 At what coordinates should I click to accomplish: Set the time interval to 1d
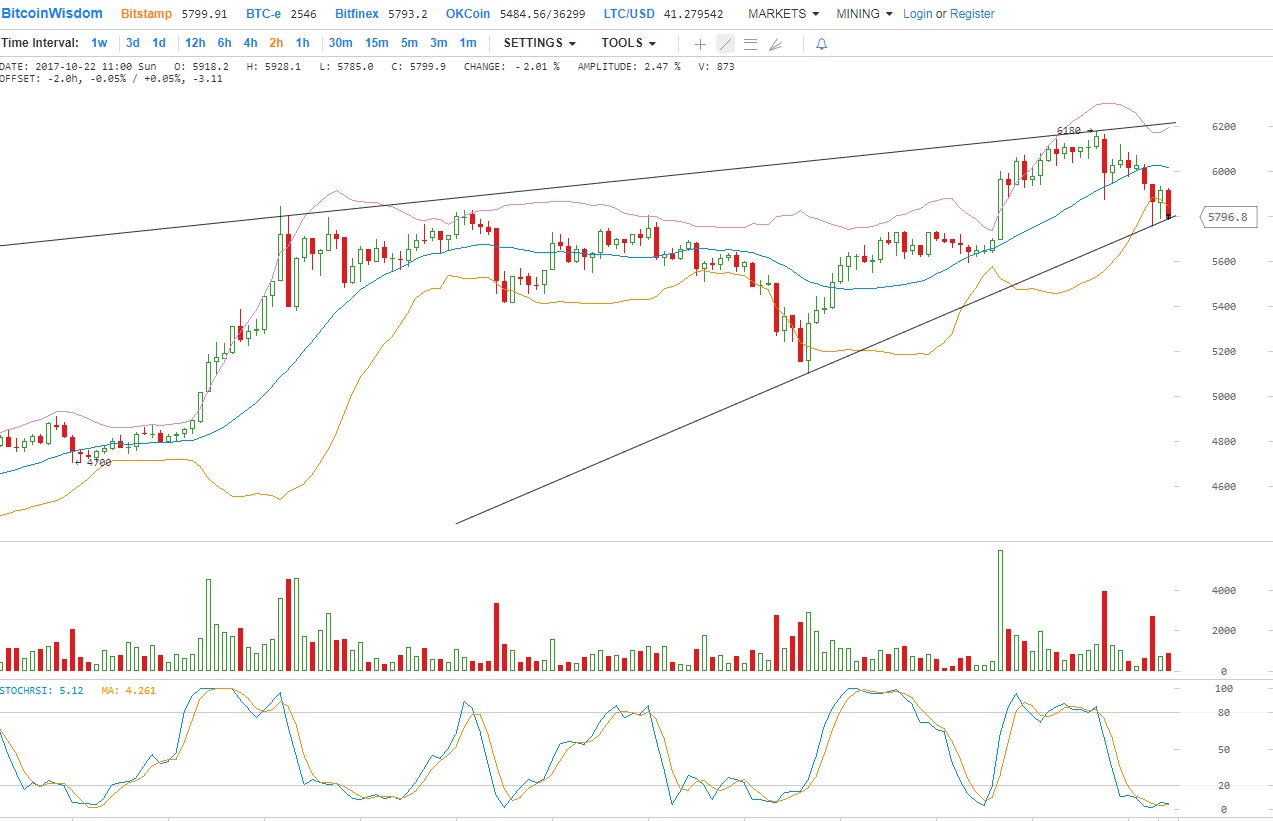pos(159,43)
